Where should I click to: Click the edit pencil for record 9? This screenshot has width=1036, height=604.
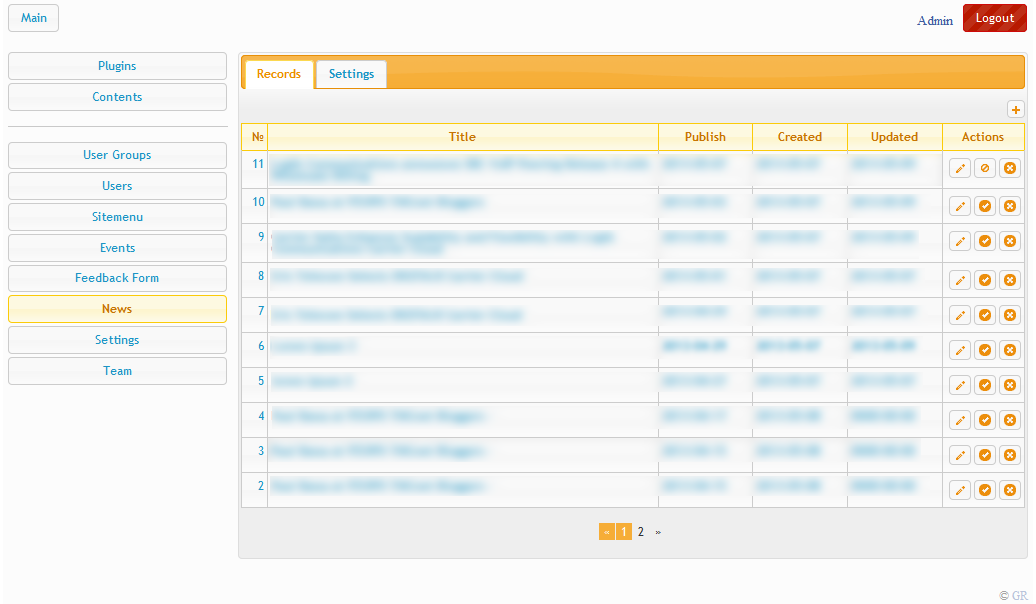point(960,241)
